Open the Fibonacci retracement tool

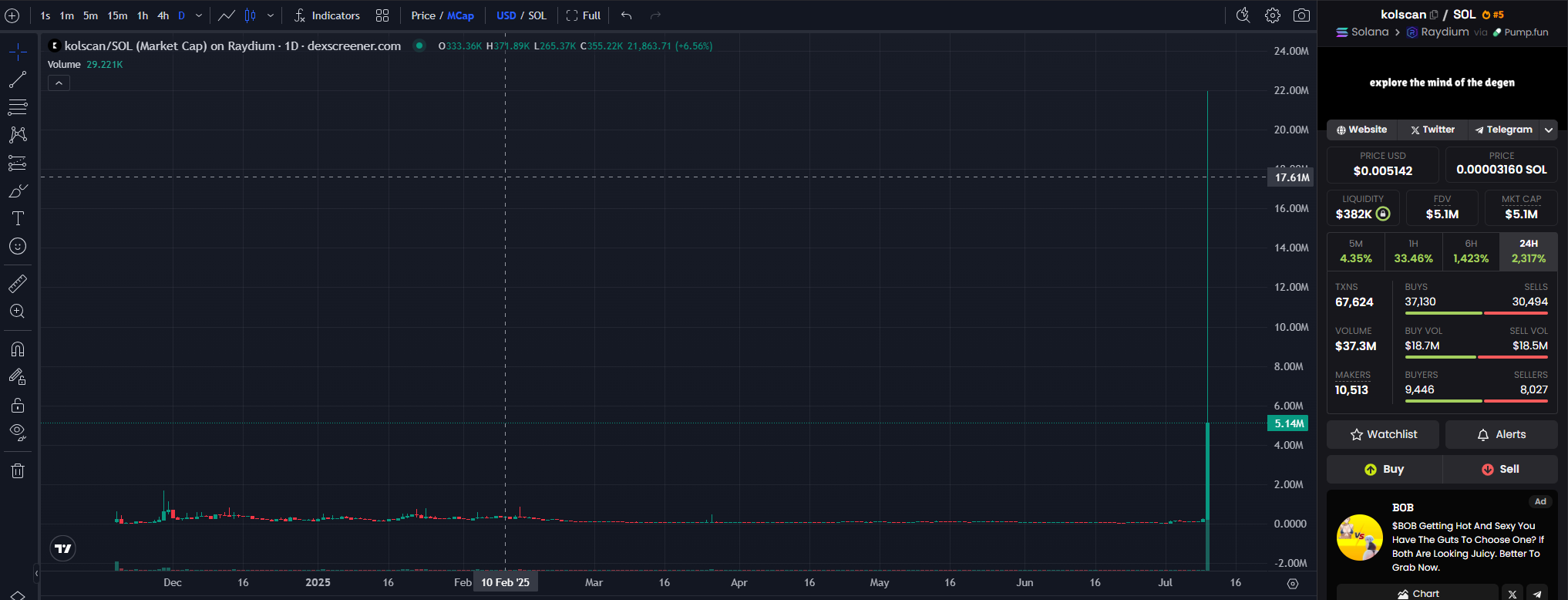click(x=18, y=107)
